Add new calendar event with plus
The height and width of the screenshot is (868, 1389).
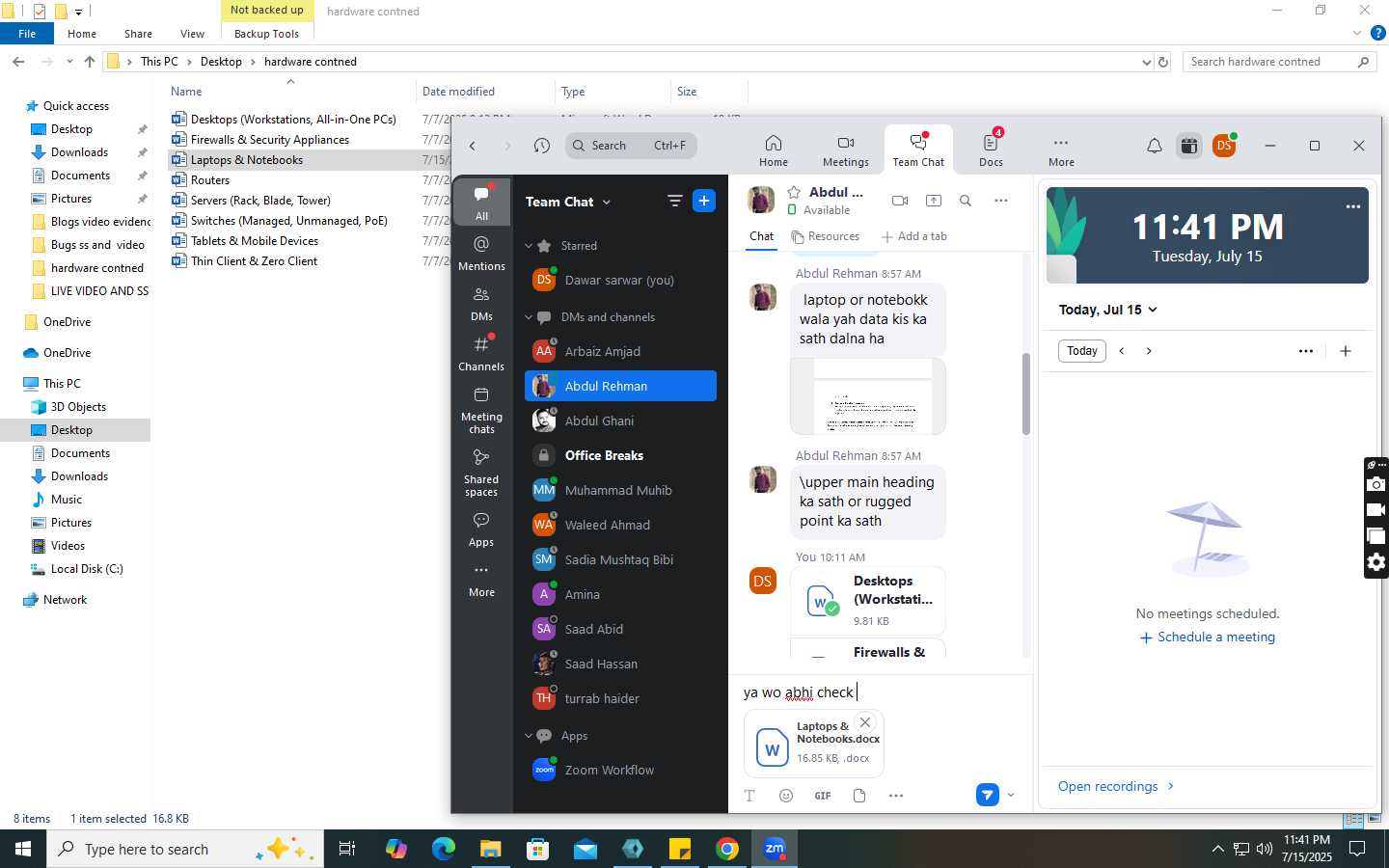click(x=1346, y=351)
